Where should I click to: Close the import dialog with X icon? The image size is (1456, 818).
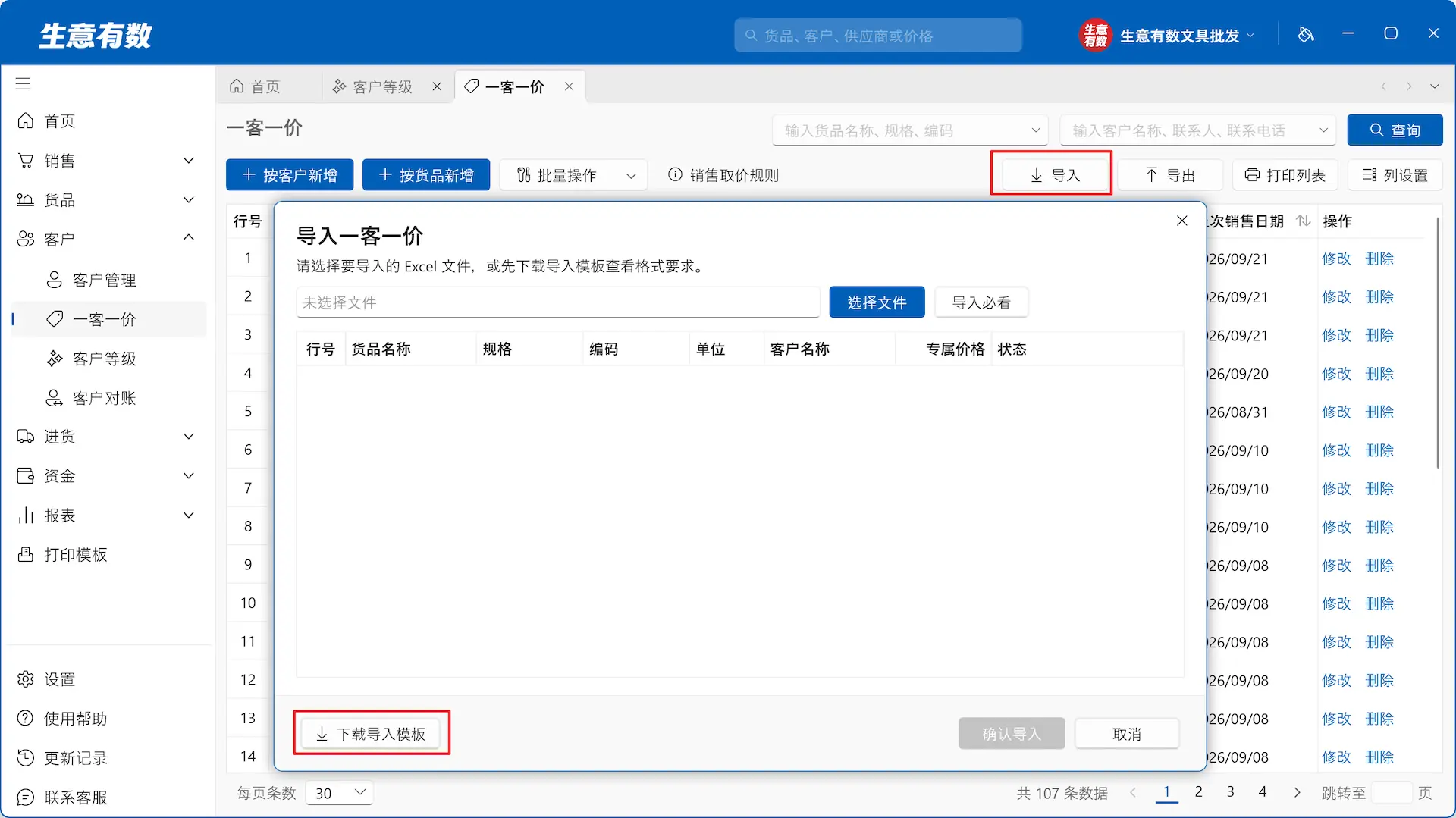[1181, 221]
